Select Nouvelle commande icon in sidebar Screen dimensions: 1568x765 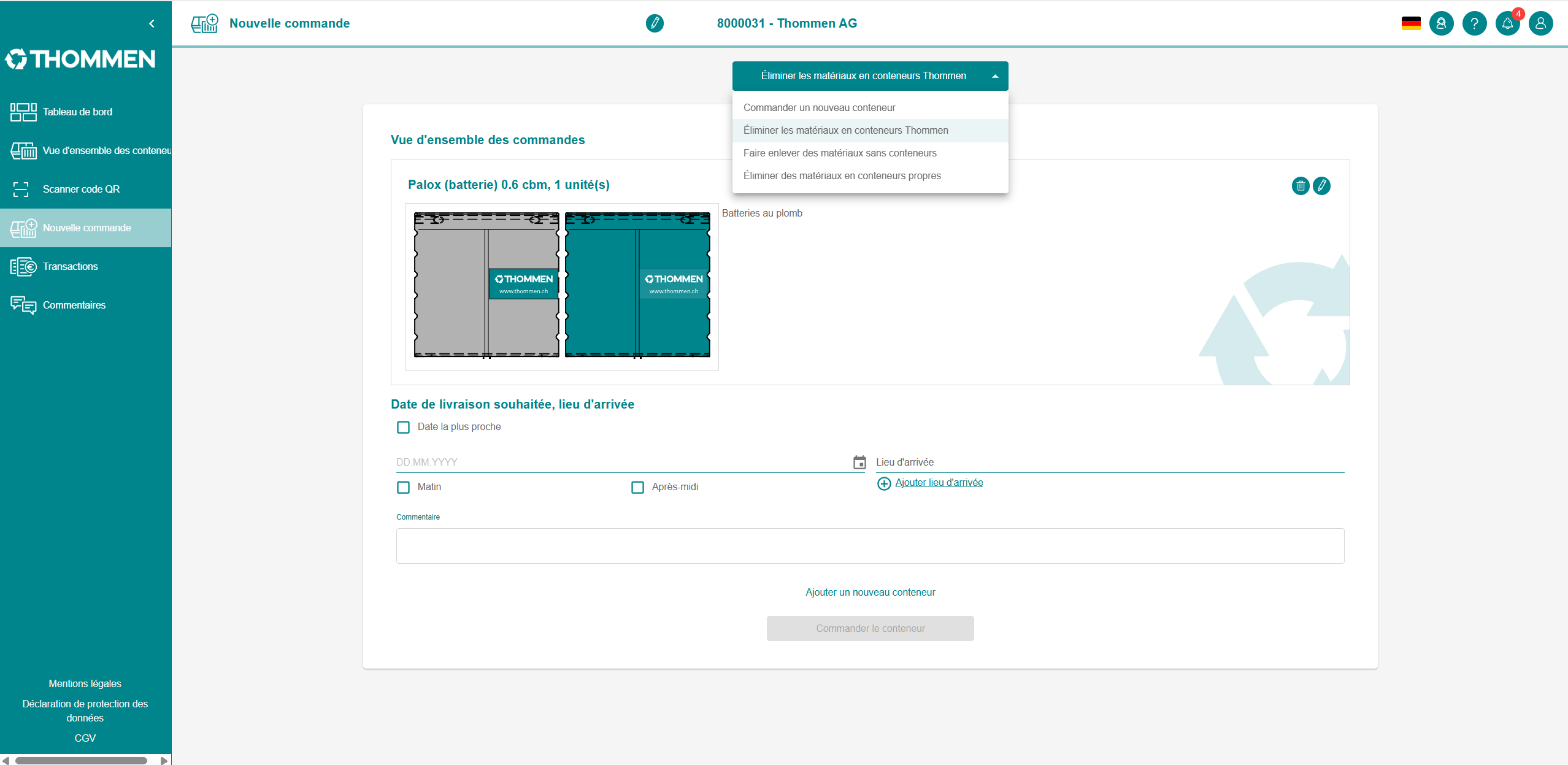coord(23,228)
